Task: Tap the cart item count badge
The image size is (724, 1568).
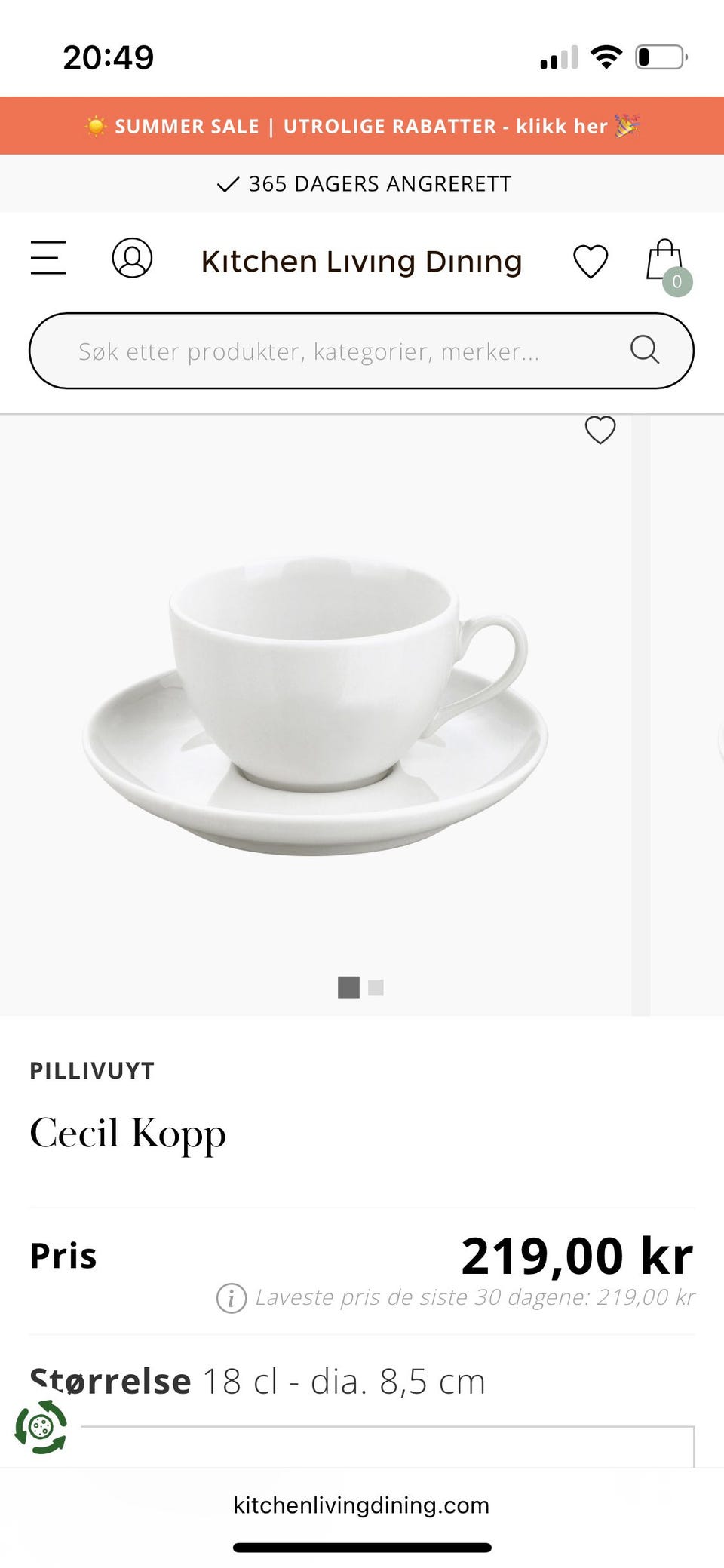Action: tap(677, 281)
